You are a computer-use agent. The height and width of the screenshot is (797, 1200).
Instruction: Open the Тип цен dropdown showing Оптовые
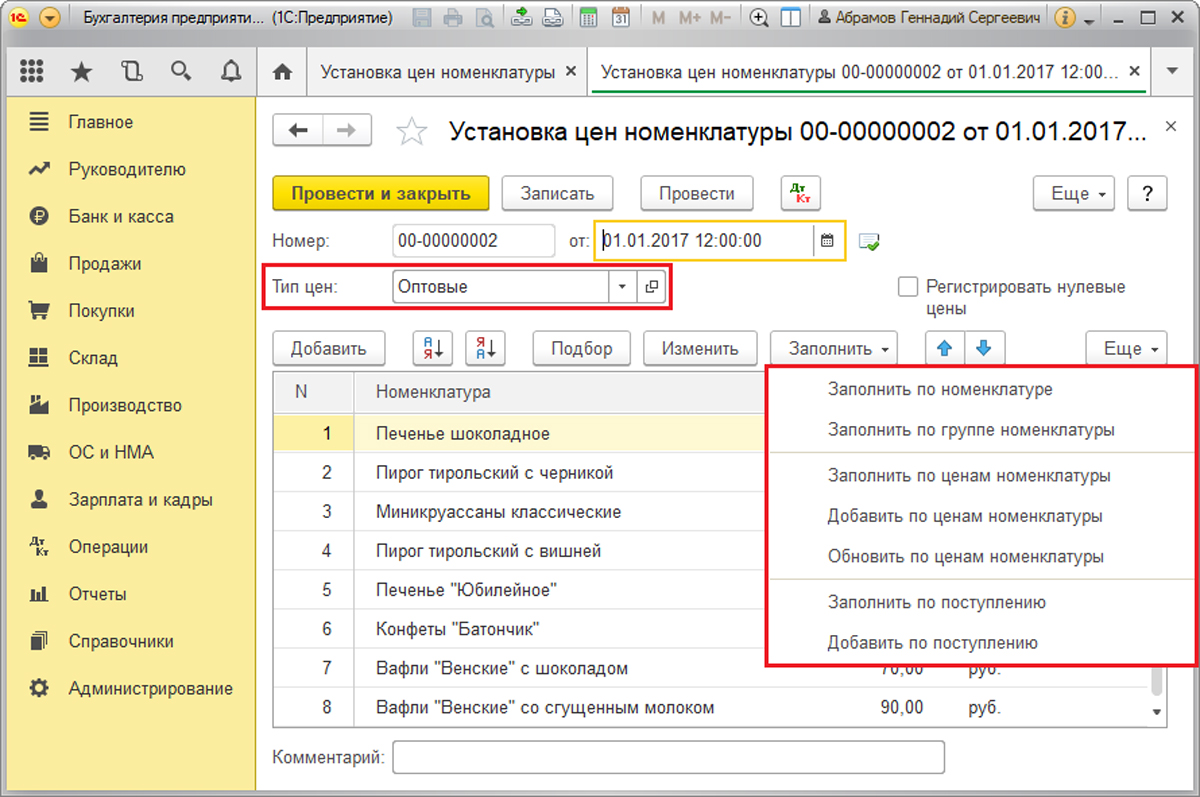(x=622, y=287)
